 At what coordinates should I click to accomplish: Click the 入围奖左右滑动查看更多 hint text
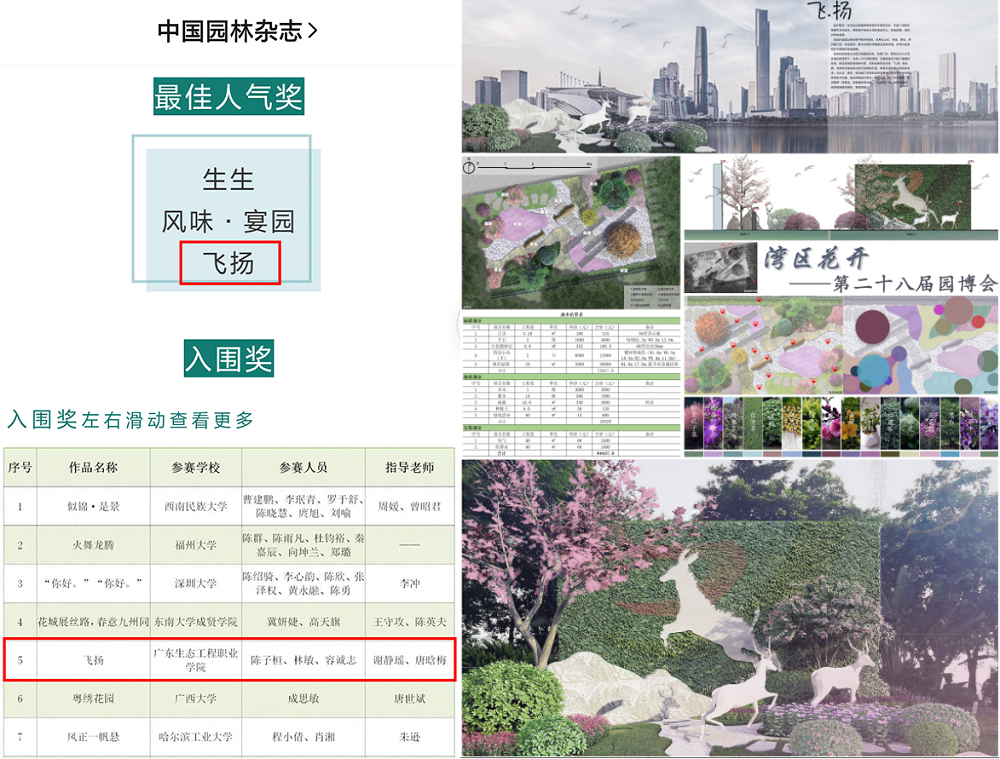tap(131, 420)
